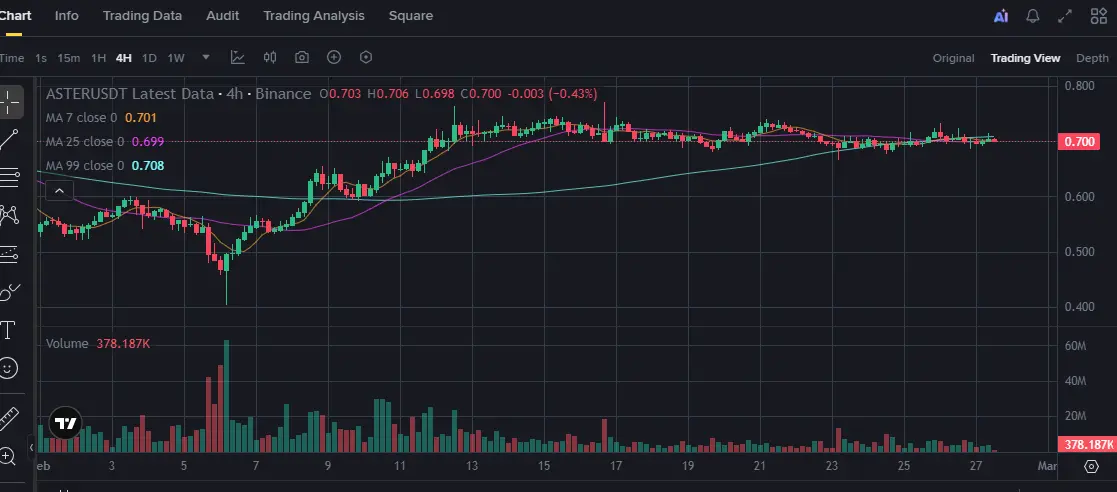This screenshot has height=492, width=1117.
Task: Open the Trading Data tab
Action: click(x=142, y=16)
